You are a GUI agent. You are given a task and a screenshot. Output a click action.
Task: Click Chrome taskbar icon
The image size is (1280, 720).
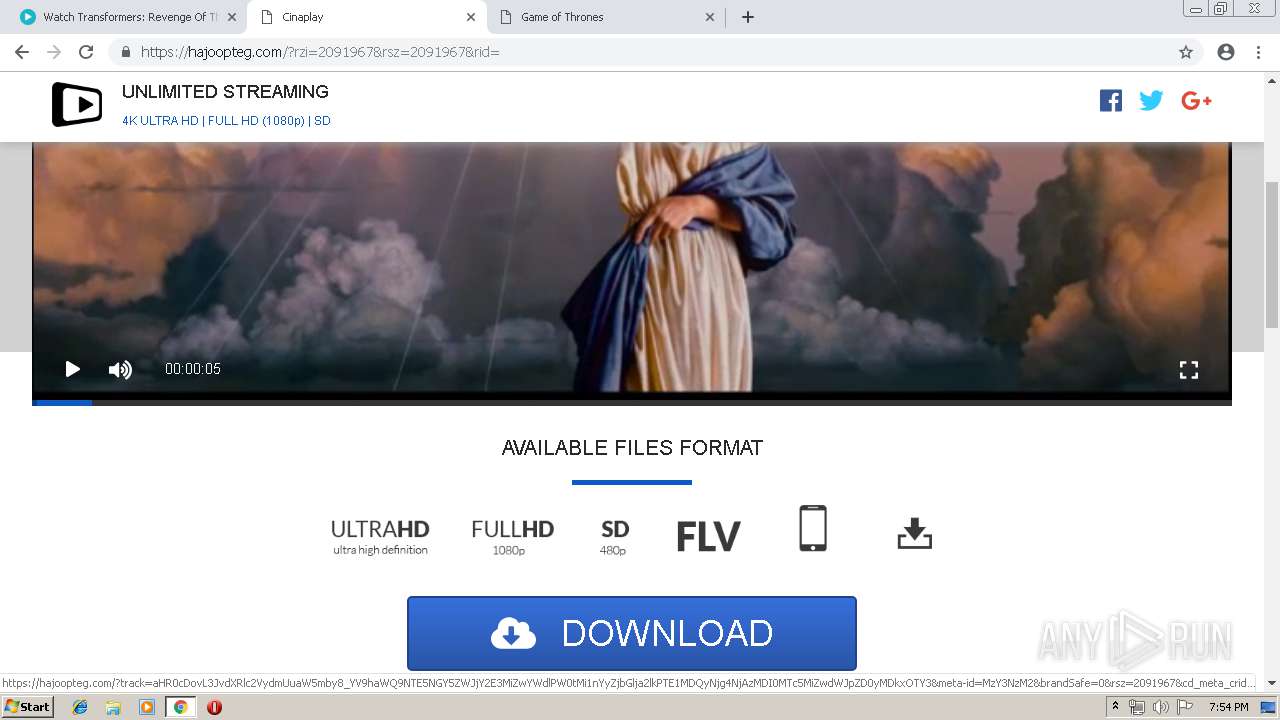point(180,707)
